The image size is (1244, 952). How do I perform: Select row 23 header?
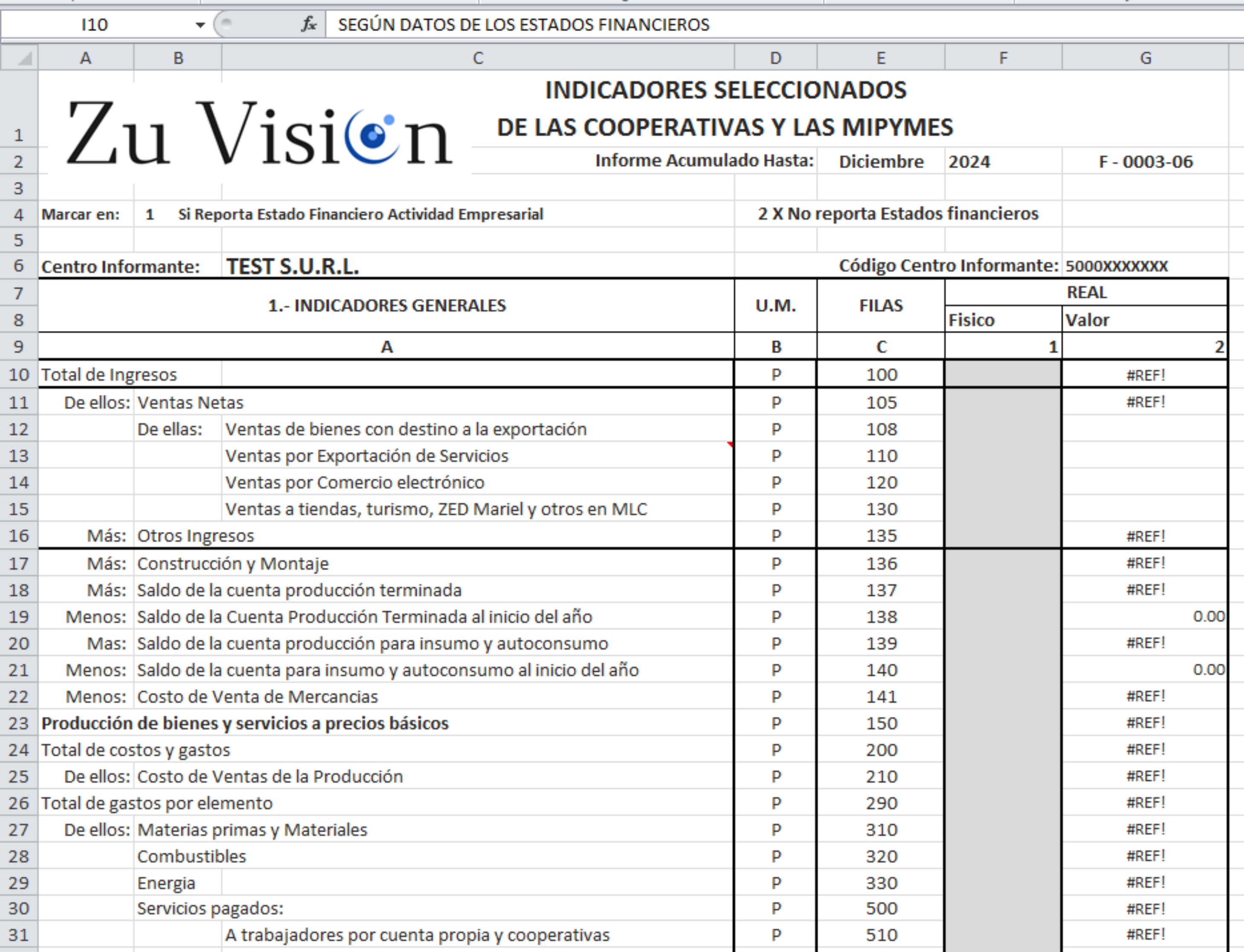tap(19, 724)
